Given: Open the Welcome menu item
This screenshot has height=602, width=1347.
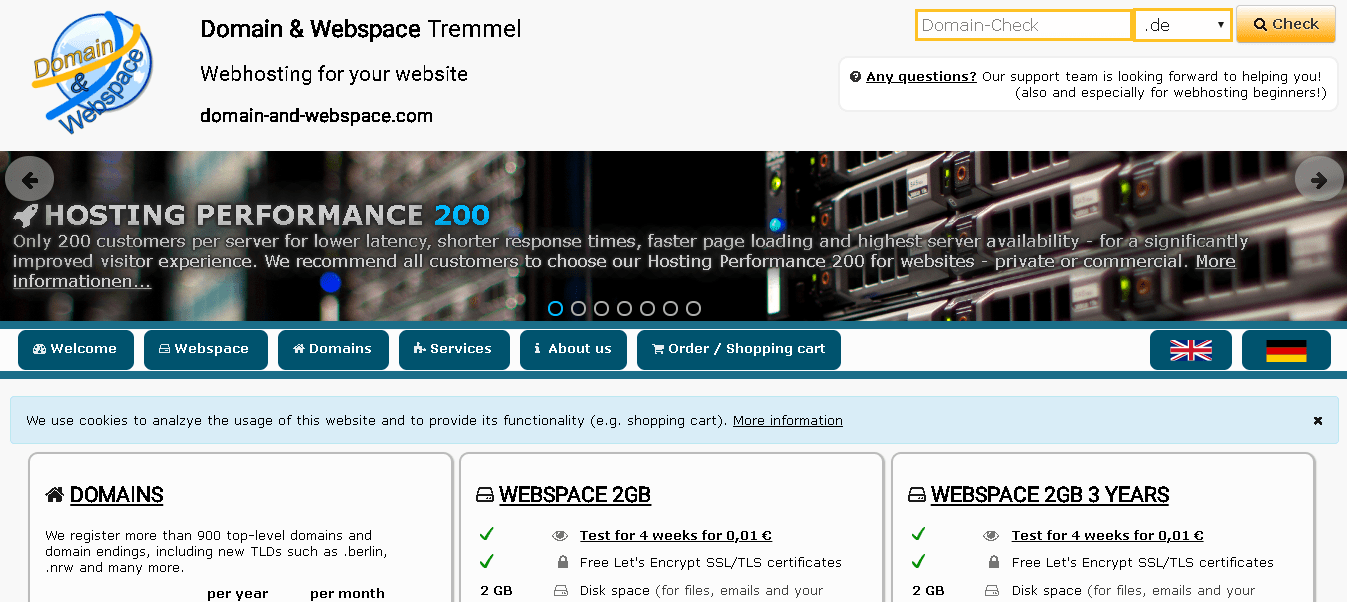Looking at the screenshot, I should coord(76,350).
